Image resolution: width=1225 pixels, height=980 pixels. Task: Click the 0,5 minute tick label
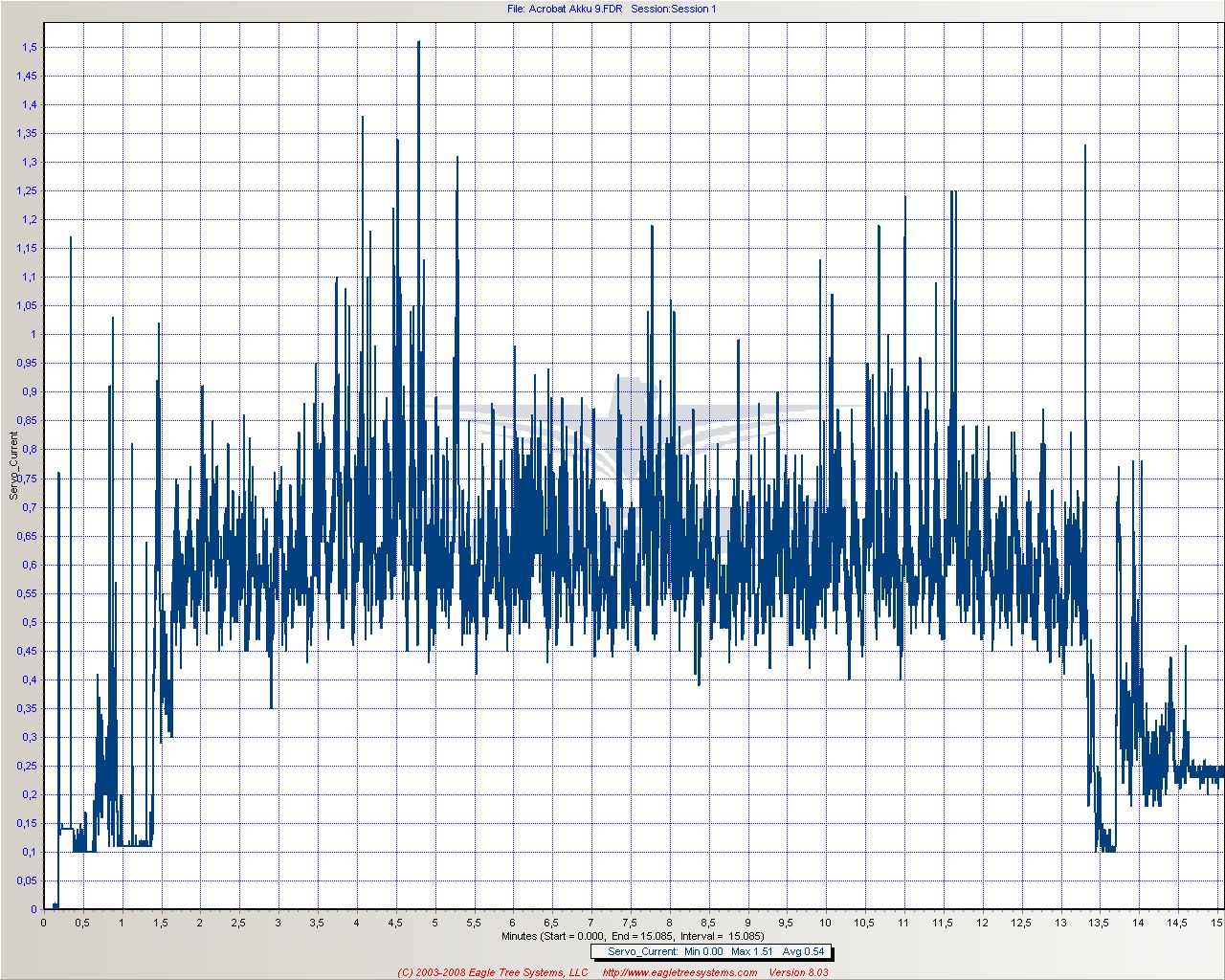click(82, 923)
